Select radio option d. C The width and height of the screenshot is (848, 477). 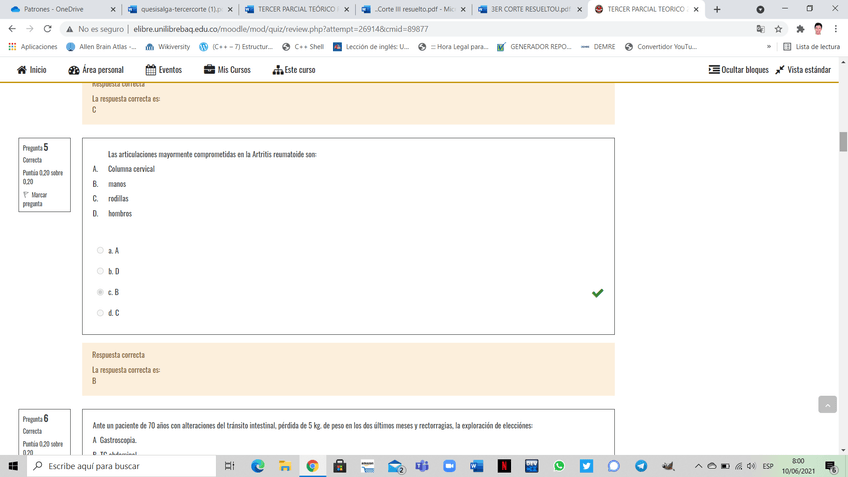tap(100, 313)
